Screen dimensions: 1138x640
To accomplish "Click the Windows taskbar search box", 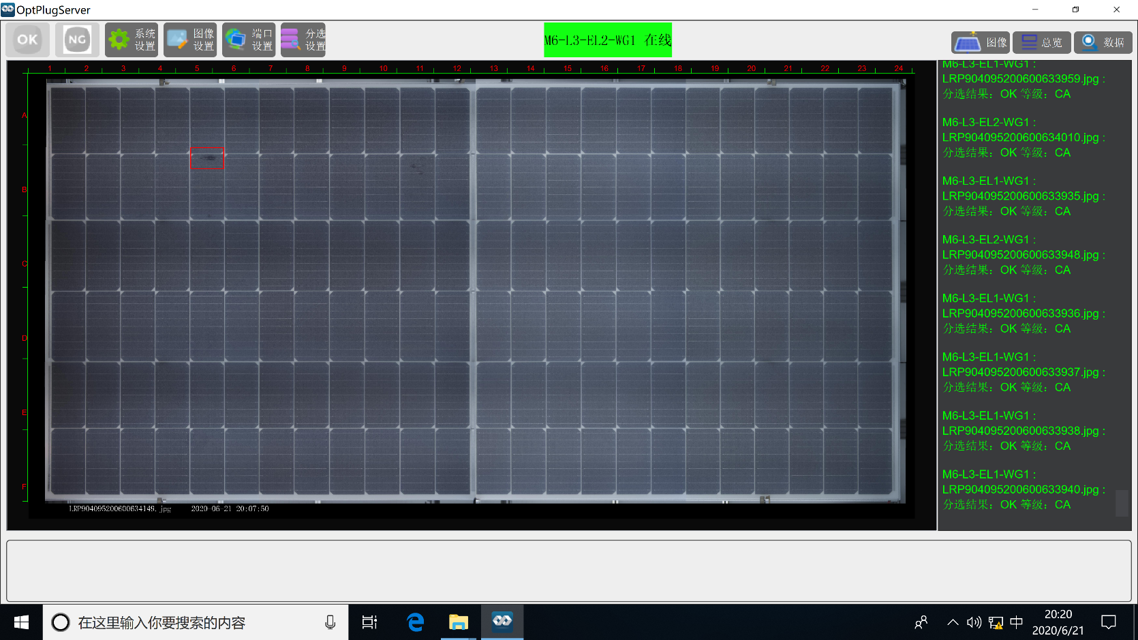I will pyautogui.click(x=195, y=622).
